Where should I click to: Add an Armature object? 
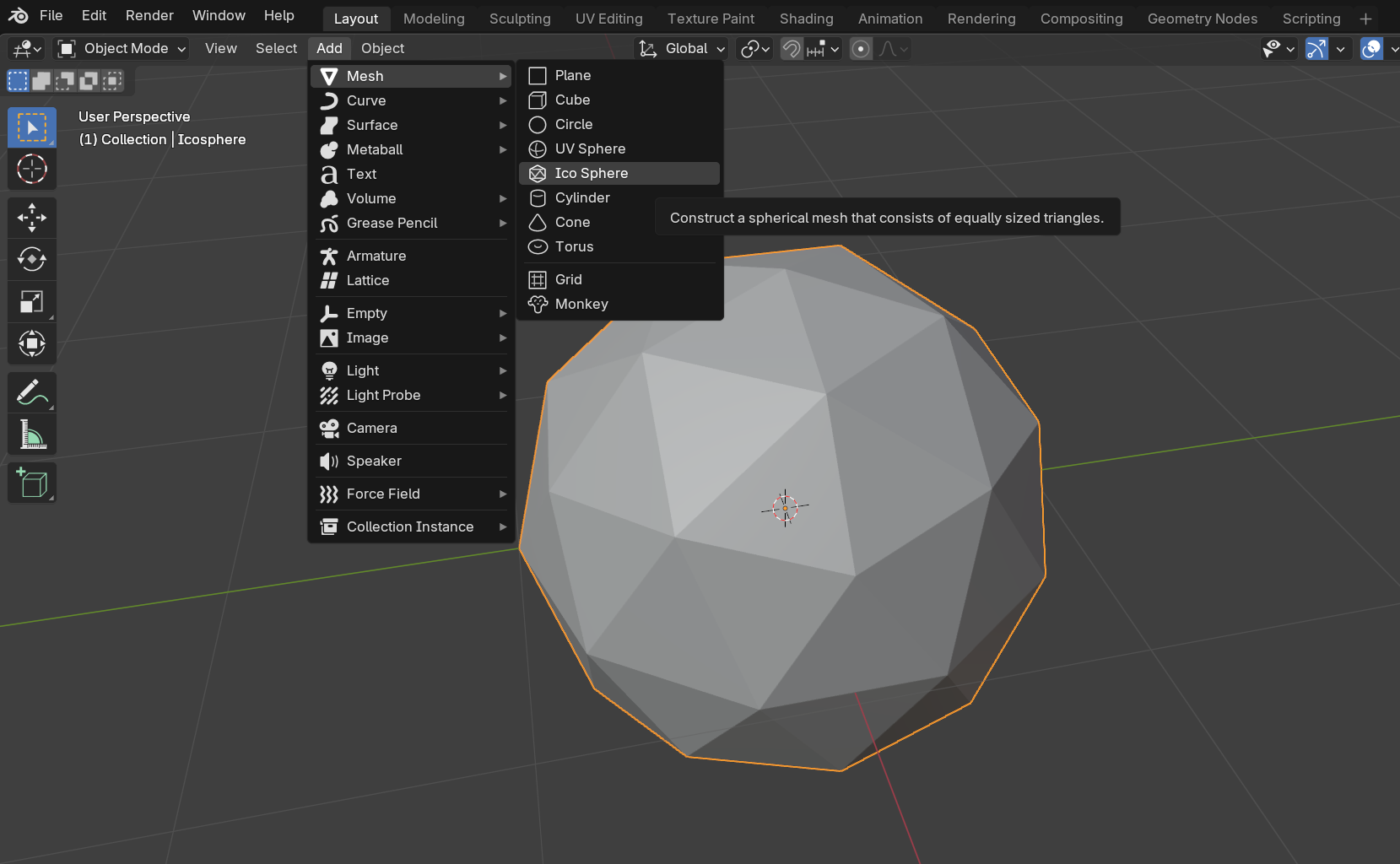(x=411, y=256)
